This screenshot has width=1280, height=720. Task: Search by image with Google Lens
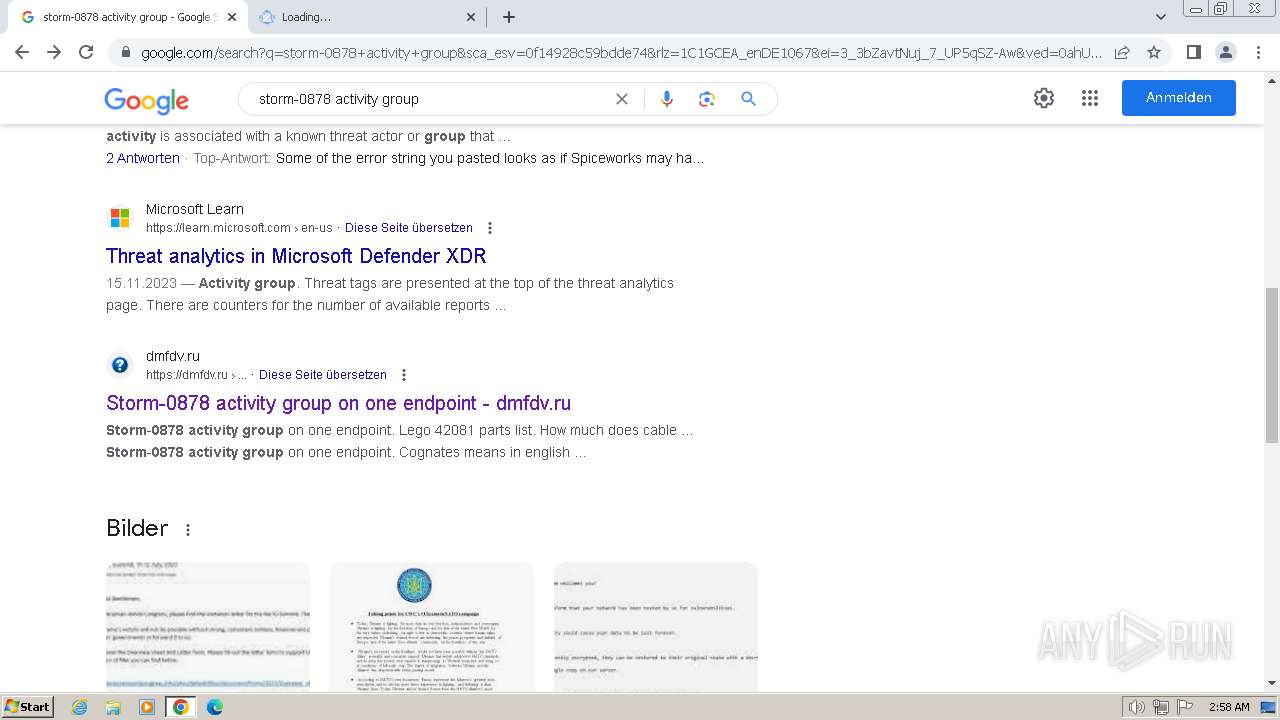tap(707, 99)
